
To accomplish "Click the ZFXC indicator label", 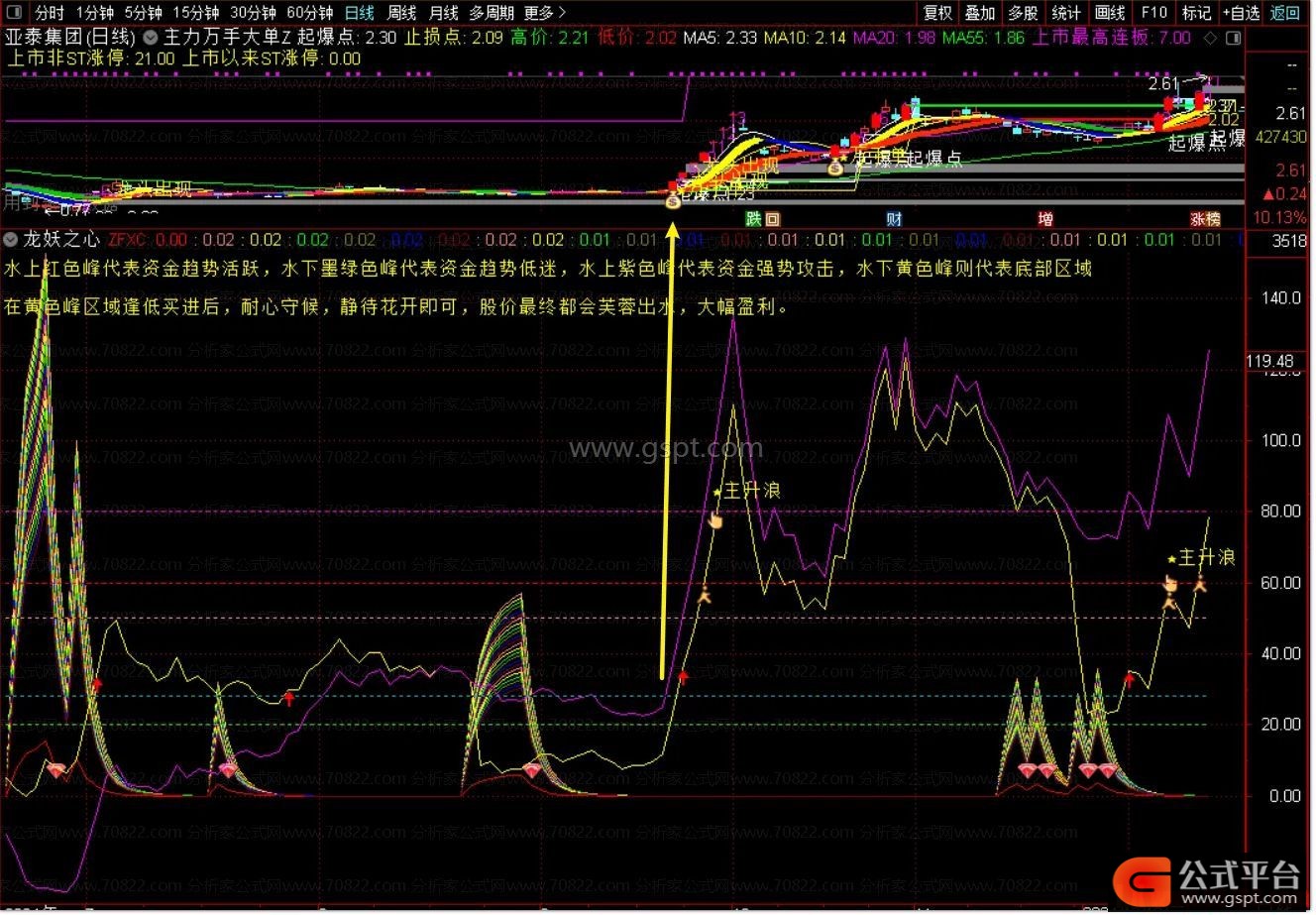I will tap(127, 239).
